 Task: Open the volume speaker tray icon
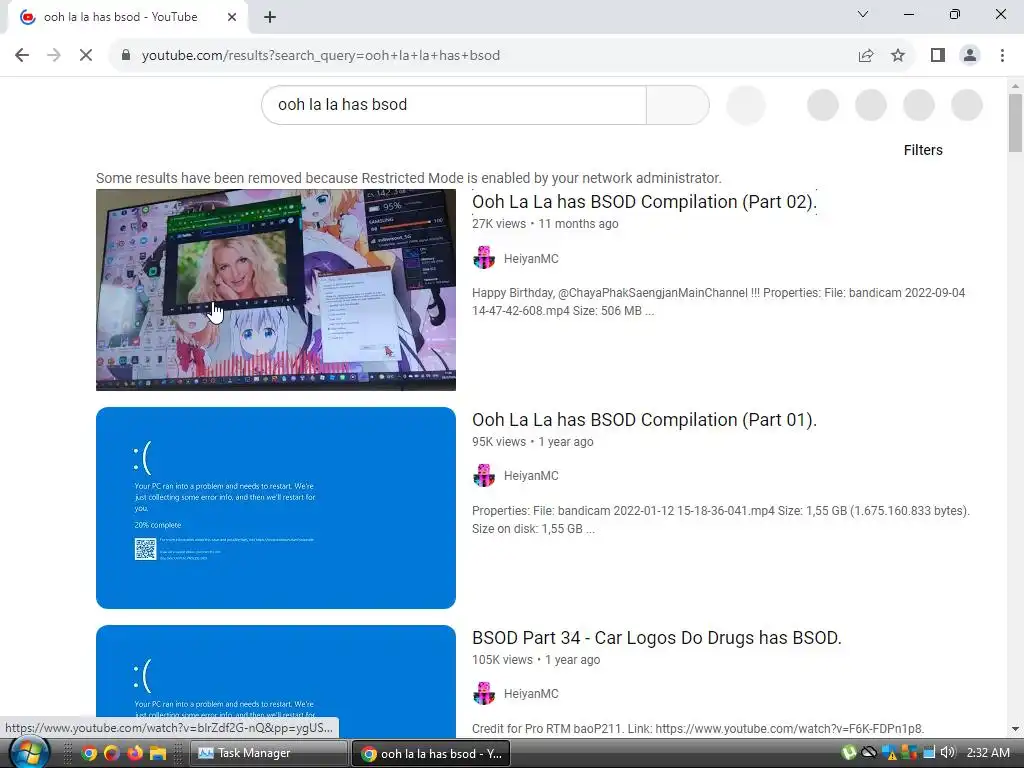pyautogui.click(x=948, y=754)
